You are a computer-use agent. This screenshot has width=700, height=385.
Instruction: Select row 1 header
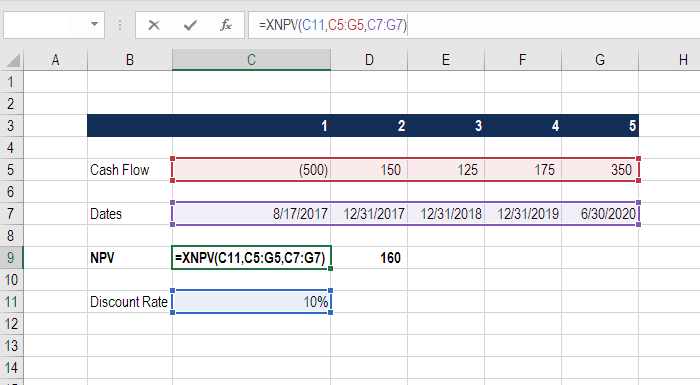pos(11,82)
